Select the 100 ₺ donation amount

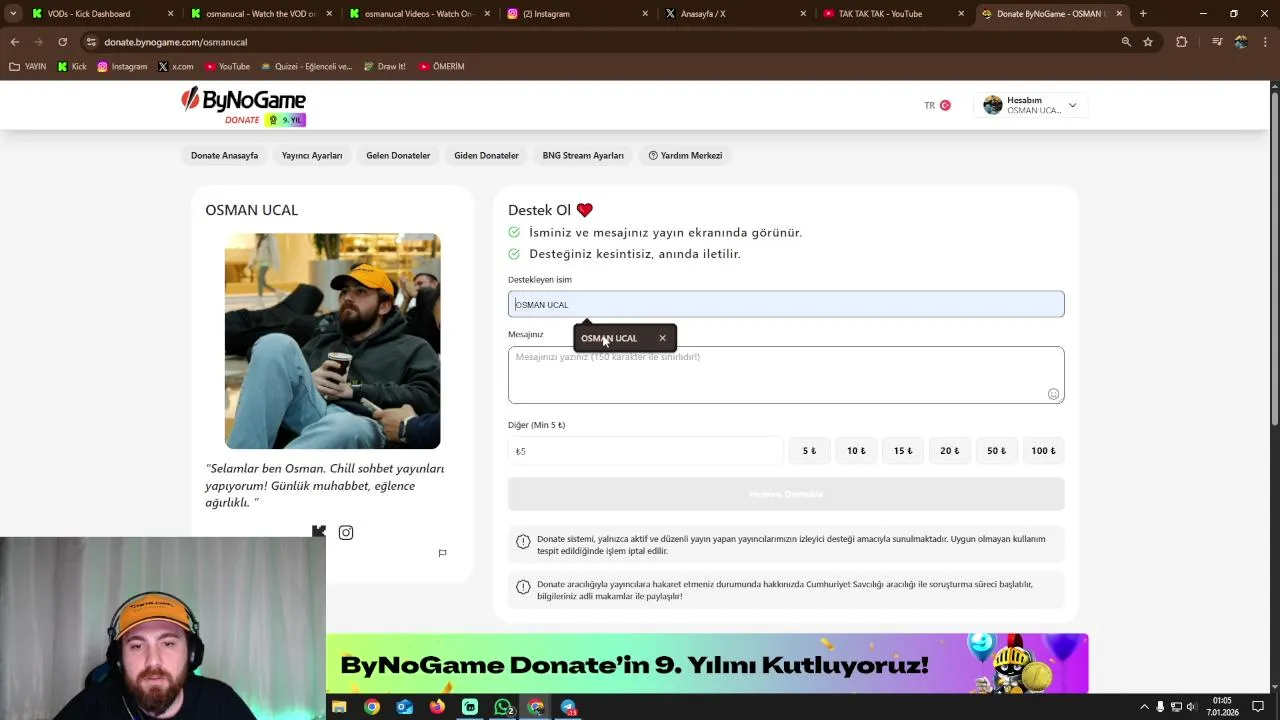coord(1044,451)
